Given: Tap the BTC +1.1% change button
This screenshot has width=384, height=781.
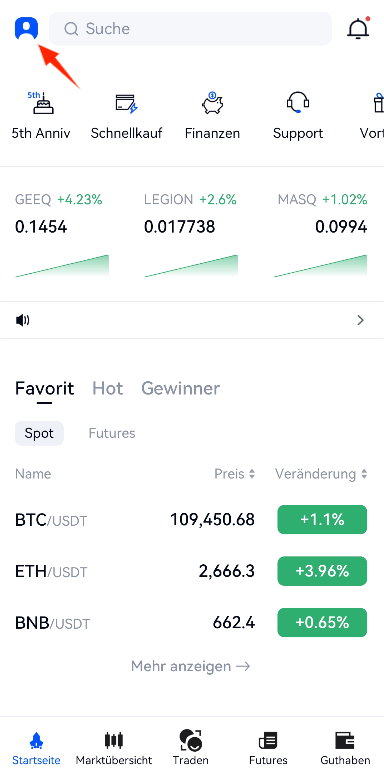Looking at the screenshot, I should [x=322, y=520].
